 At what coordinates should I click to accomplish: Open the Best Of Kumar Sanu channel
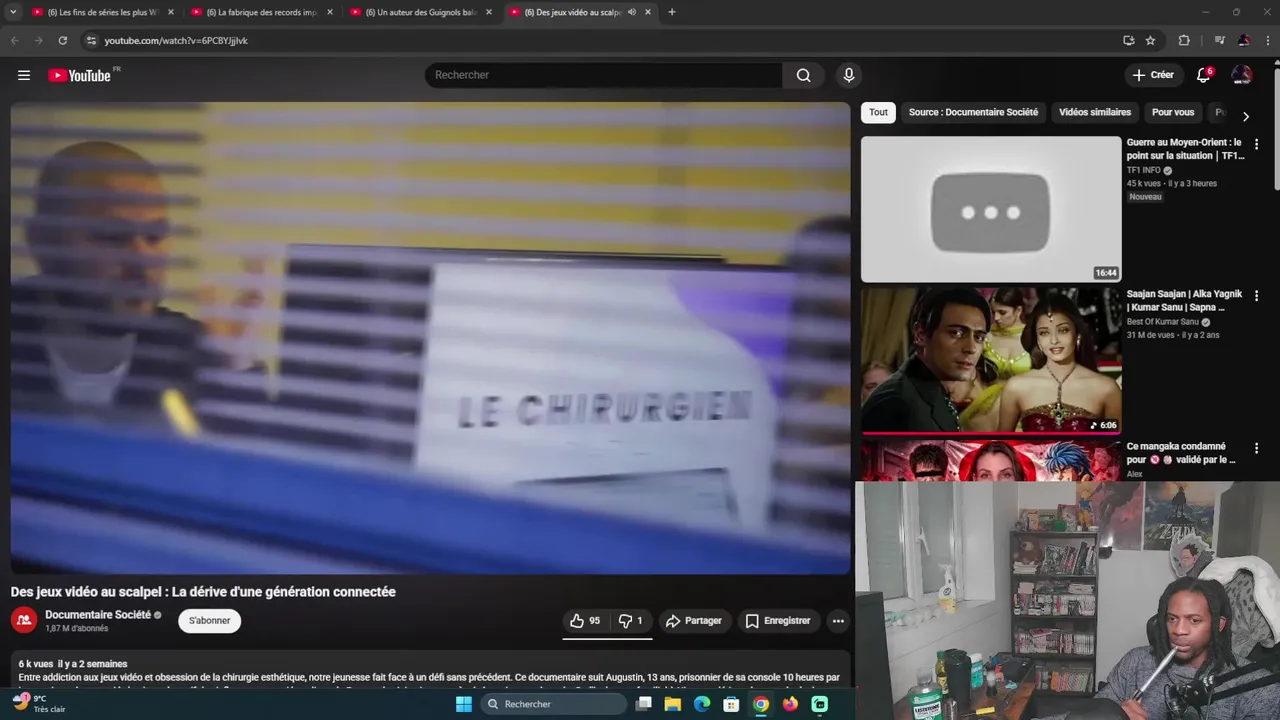(1163, 322)
